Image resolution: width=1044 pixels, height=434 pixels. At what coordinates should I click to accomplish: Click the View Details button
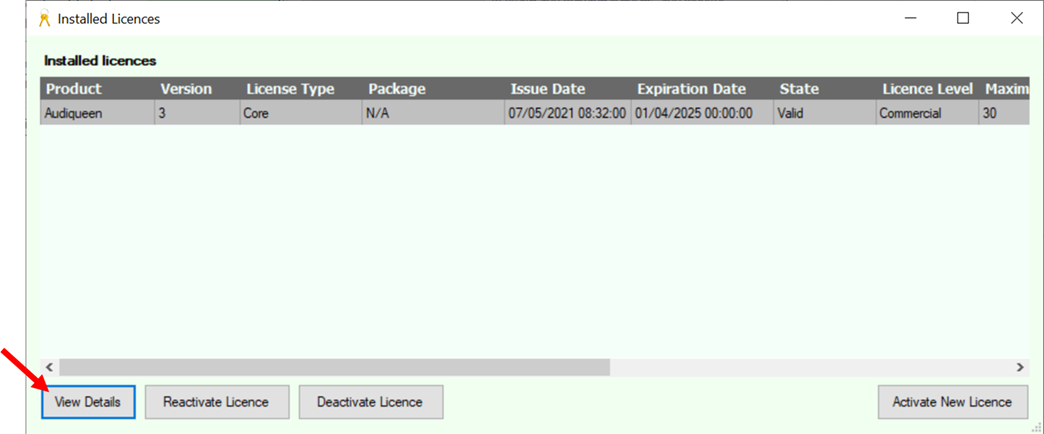89,402
